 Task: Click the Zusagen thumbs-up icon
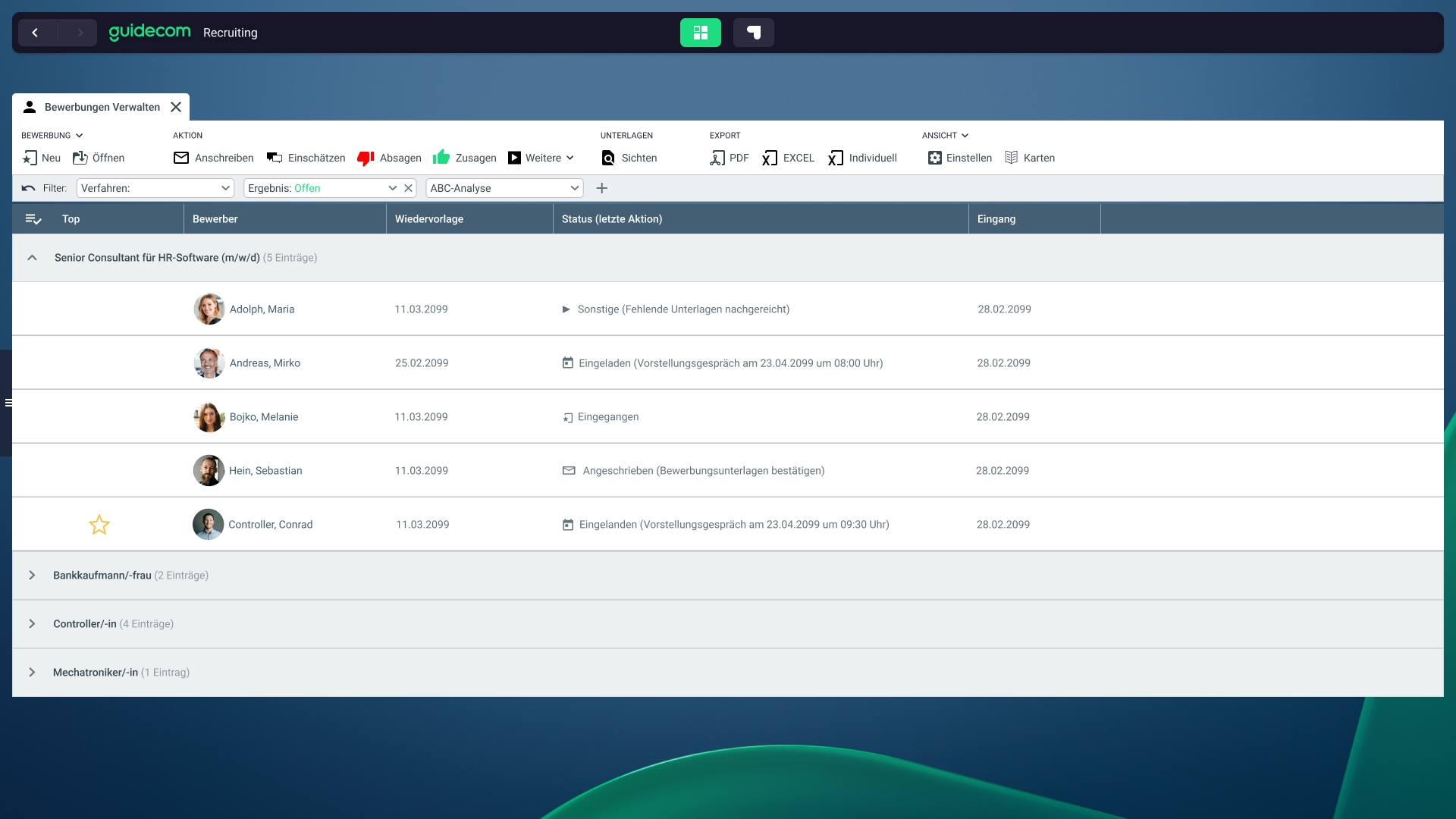441,157
